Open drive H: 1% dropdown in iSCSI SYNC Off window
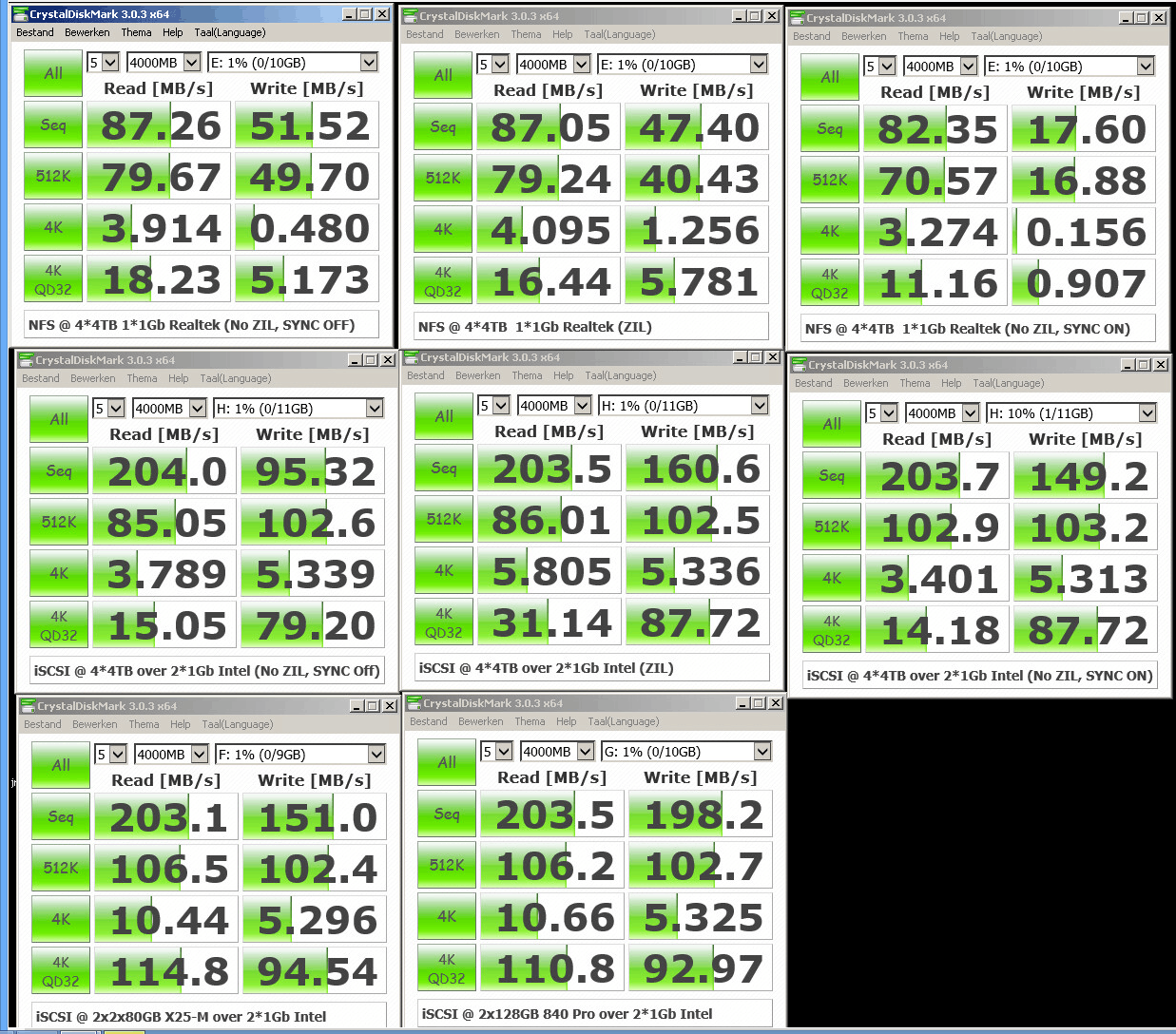 299,409
